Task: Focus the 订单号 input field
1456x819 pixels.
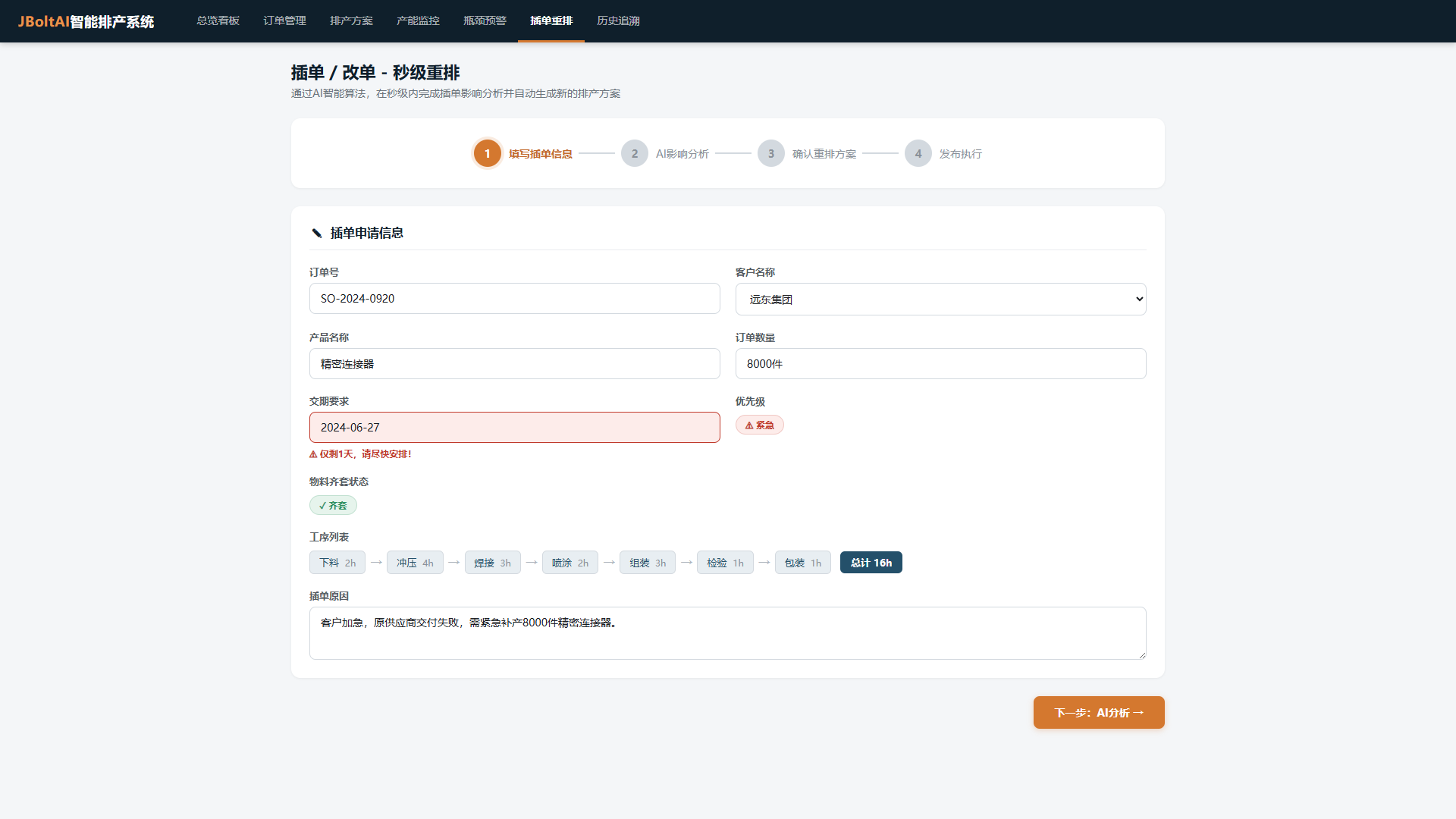Action: pyautogui.click(x=514, y=299)
